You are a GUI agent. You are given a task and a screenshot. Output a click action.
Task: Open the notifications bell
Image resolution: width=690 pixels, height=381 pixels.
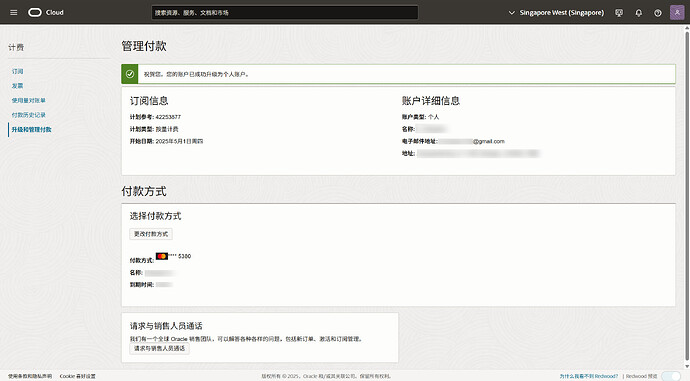pyautogui.click(x=639, y=13)
